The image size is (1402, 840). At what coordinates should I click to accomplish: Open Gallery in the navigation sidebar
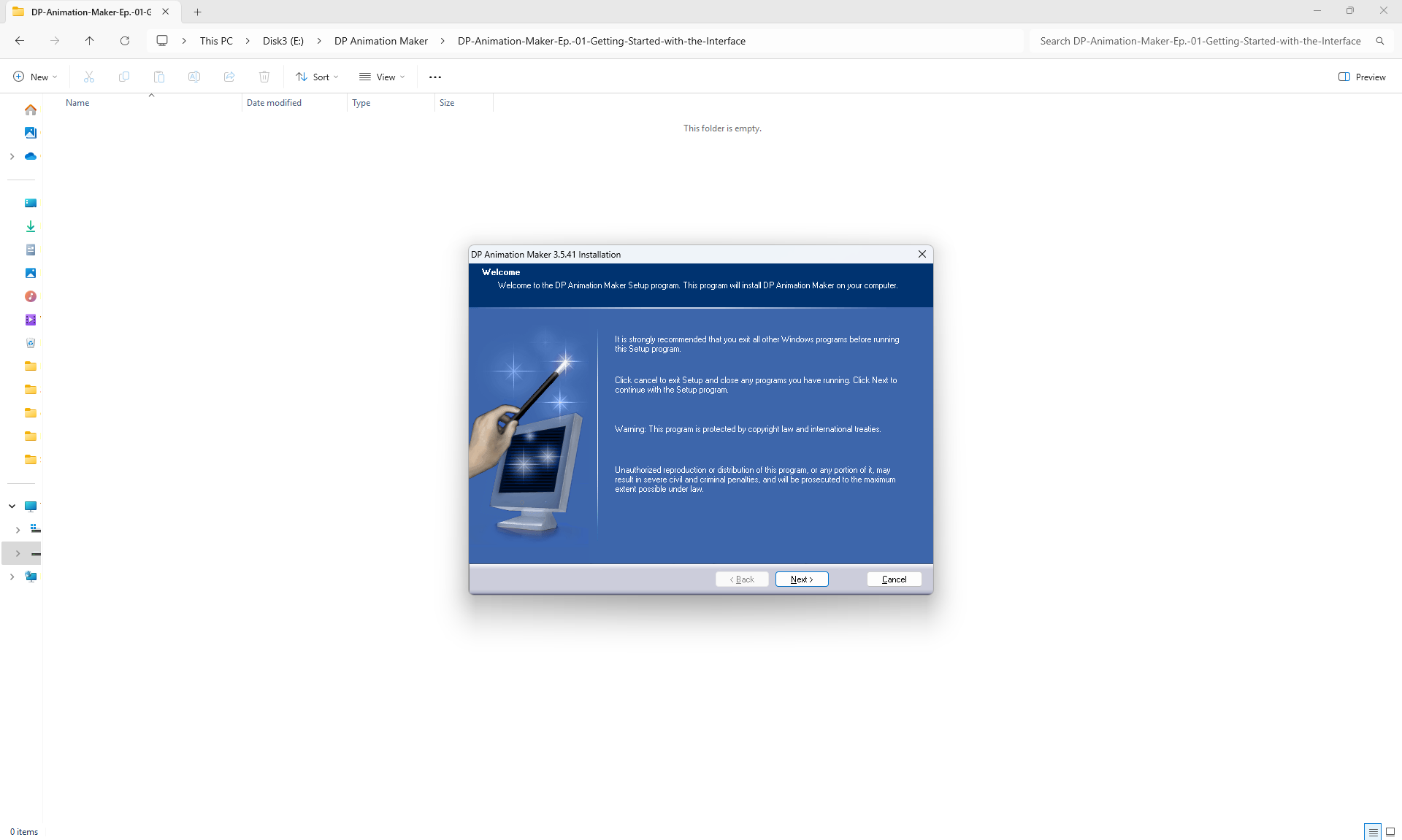31,133
